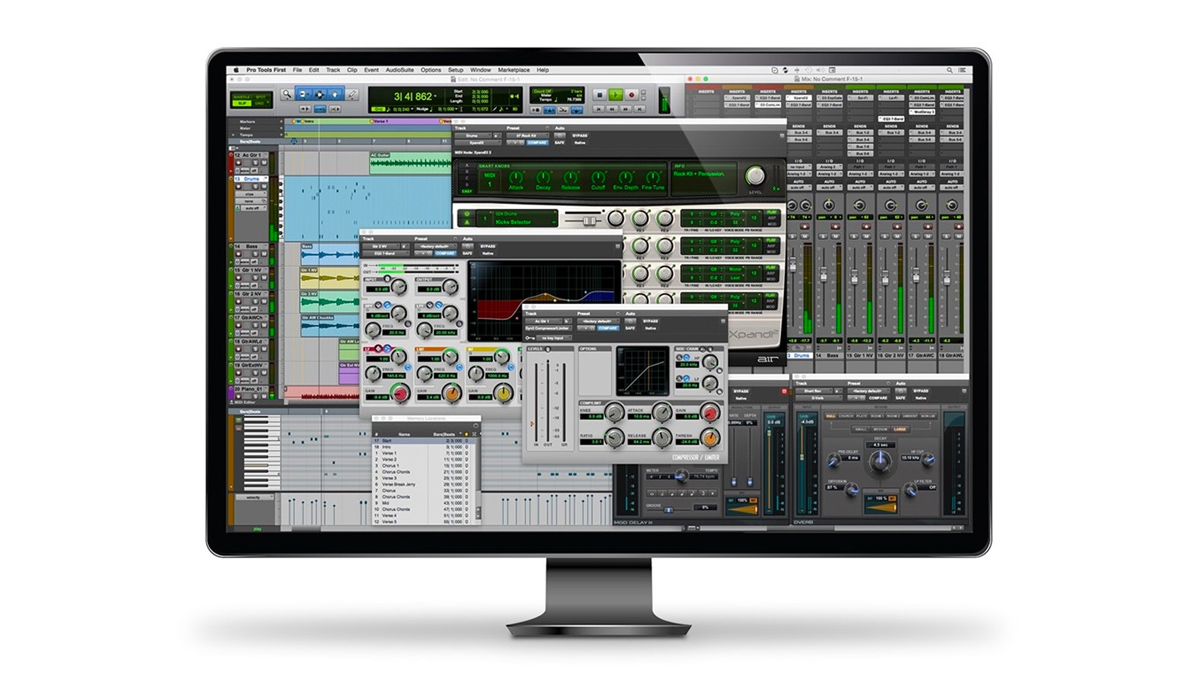Click the red LF Gain knob in EQ
The width and height of the screenshot is (1200, 675).
click(x=400, y=393)
